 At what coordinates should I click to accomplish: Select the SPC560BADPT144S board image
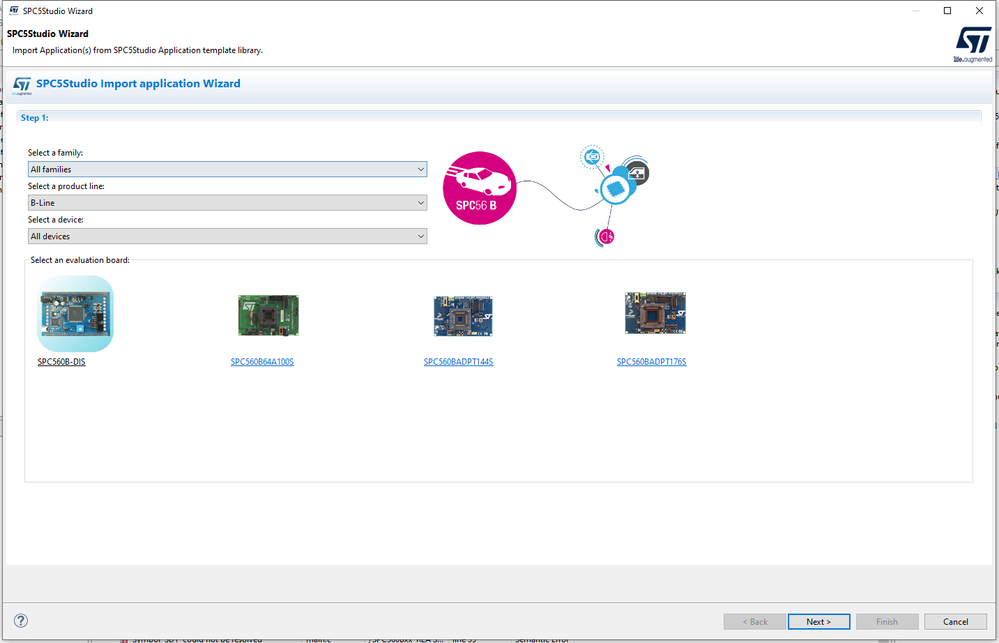pyautogui.click(x=463, y=315)
